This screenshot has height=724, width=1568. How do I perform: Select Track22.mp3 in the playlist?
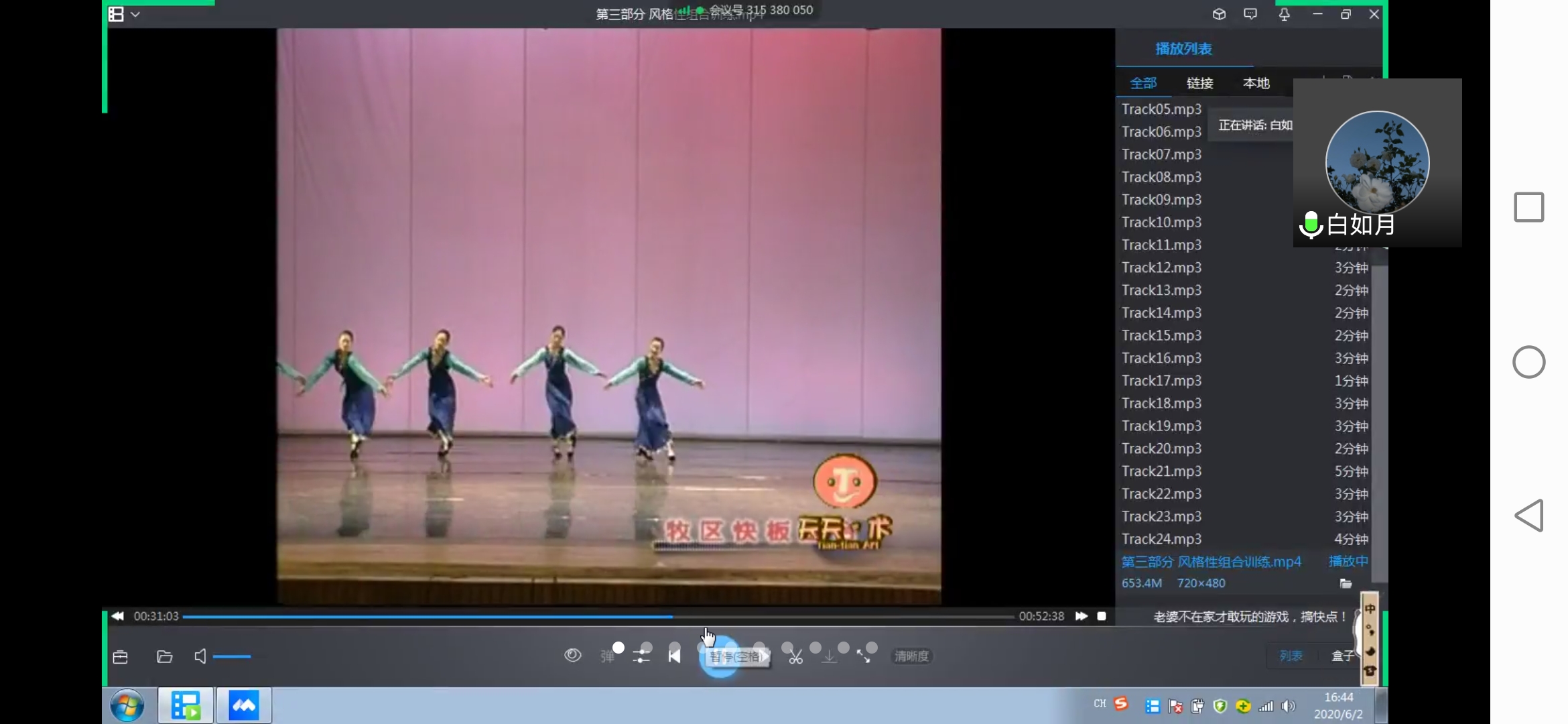[1245, 494]
